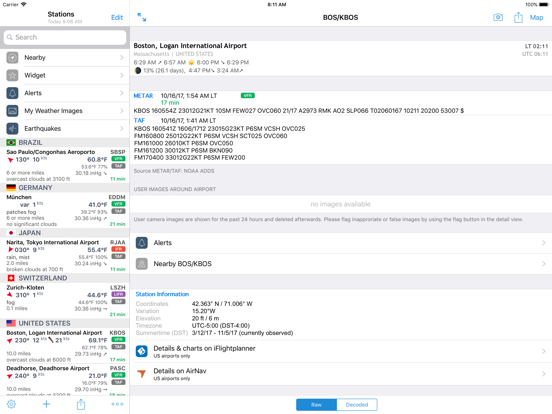Tap the JAPAN country header
This screenshot has width=552, height=414.
(65, 233)
